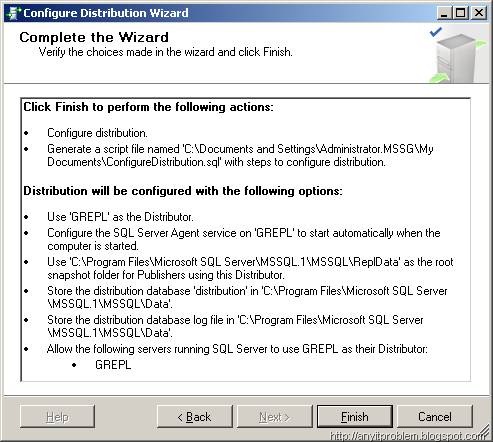
Task: Click the nested GREPL server entry
Action: [x=113, y=365]
